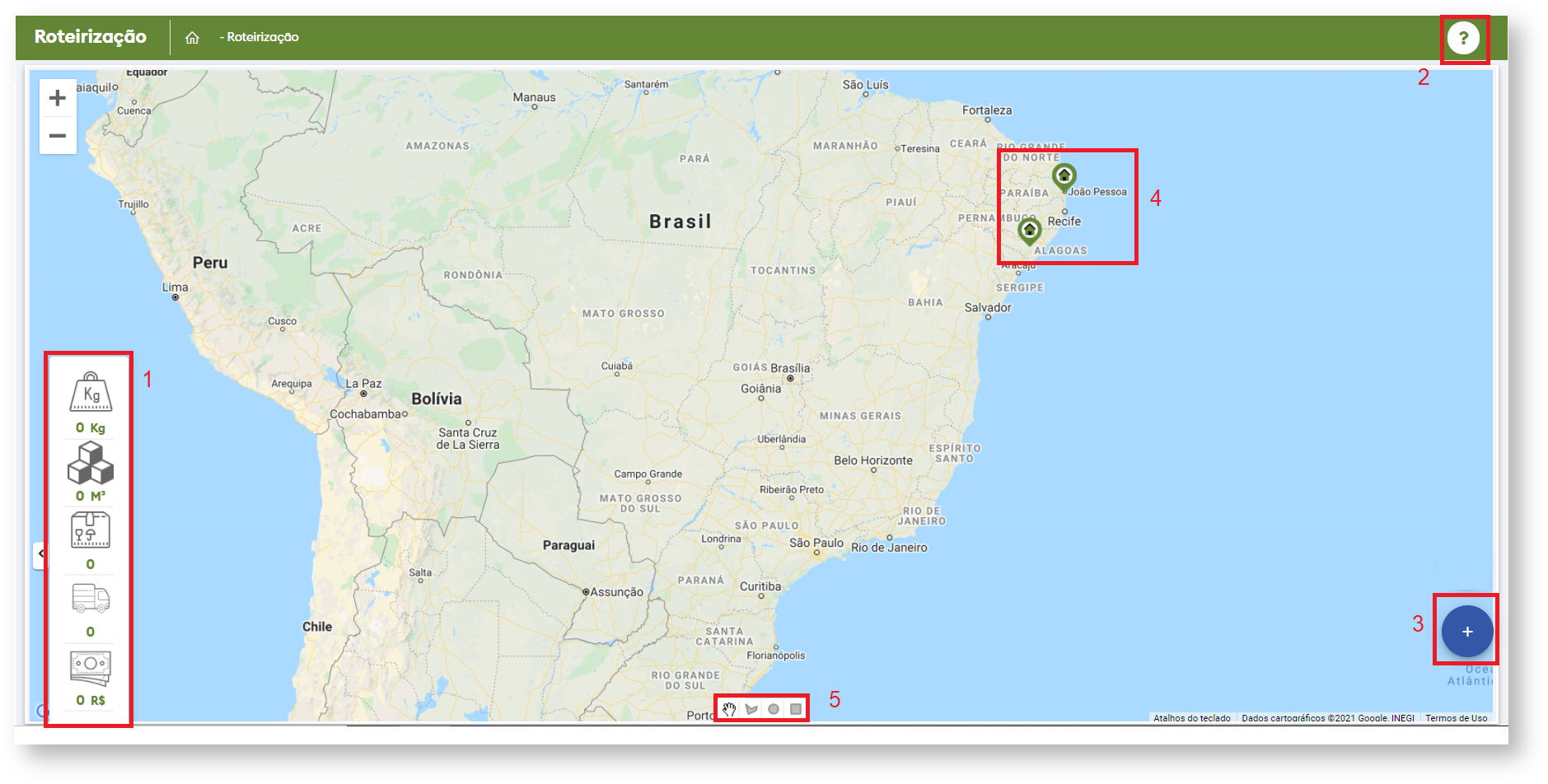Click the money banknote icon

[x=91, y=668]
